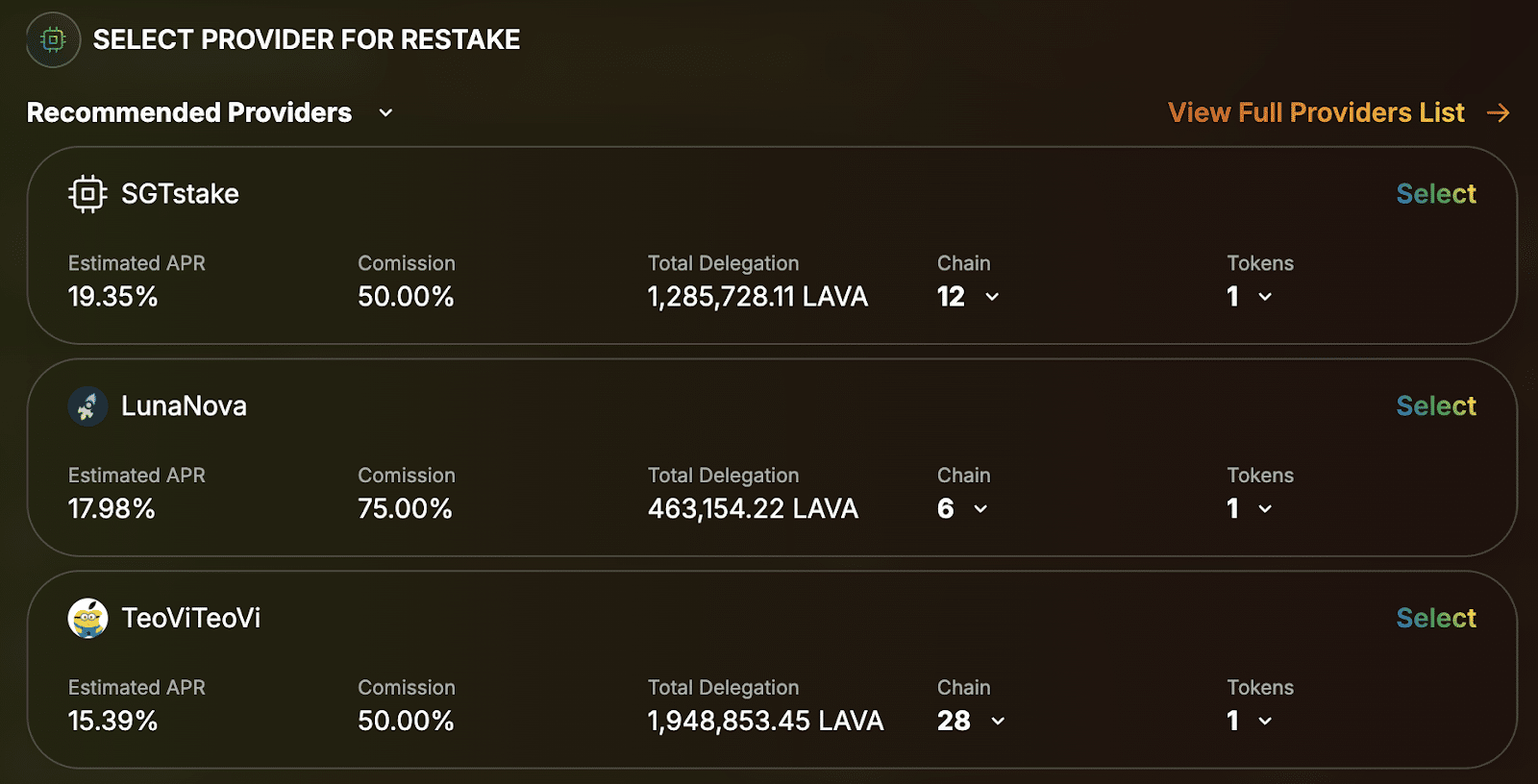1538x784 pixels.
Task: Click the arrow icon next to View Full Providers List
Action: [x=1496, y=112]
